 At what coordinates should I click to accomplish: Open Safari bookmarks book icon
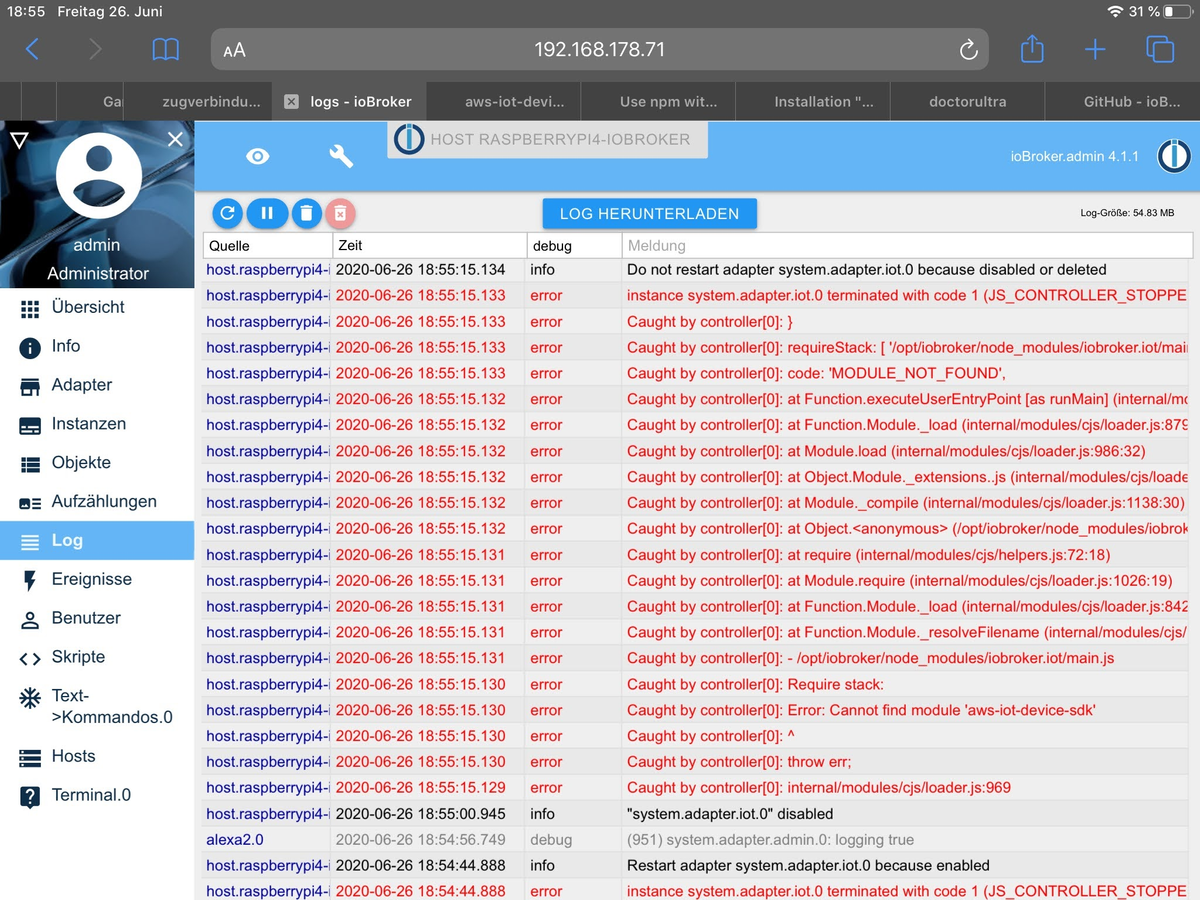pyautogui.click(x=165, y=49)
